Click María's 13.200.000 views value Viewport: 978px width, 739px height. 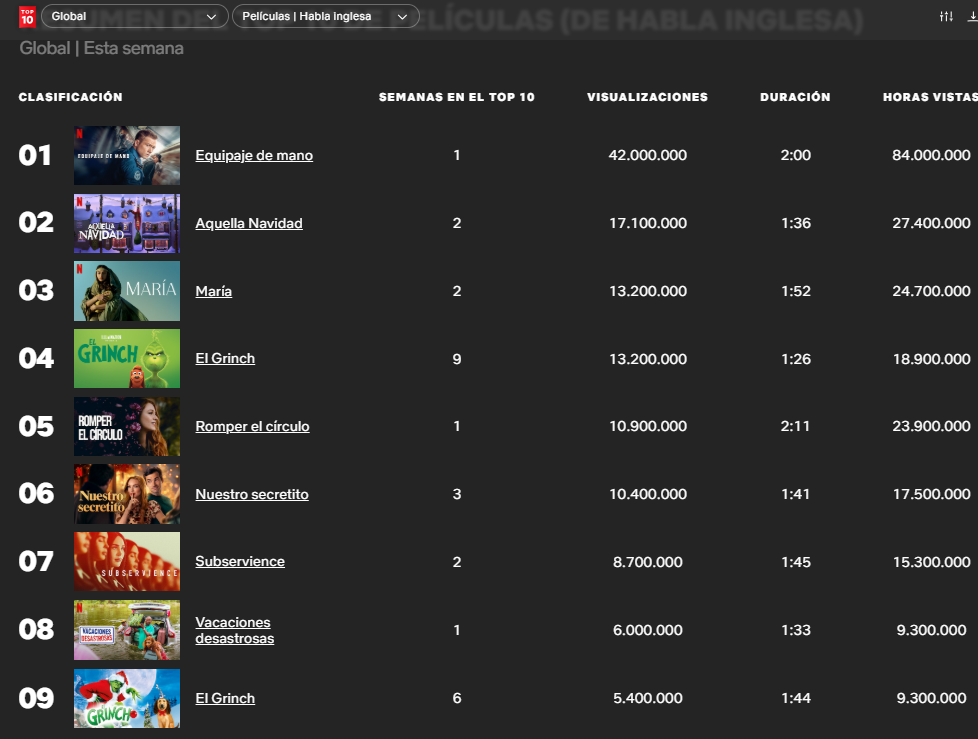[647, 291]
